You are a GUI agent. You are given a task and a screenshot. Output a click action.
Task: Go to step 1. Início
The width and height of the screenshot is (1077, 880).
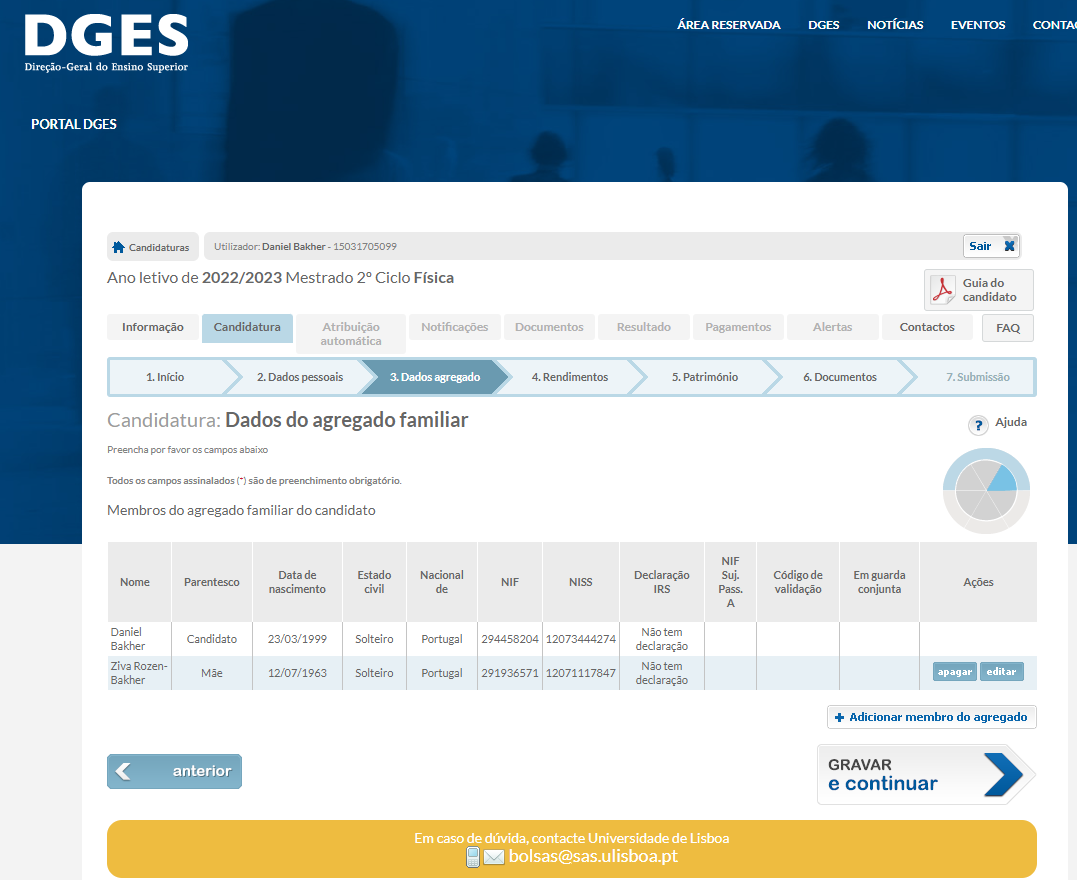pos(165,377)
